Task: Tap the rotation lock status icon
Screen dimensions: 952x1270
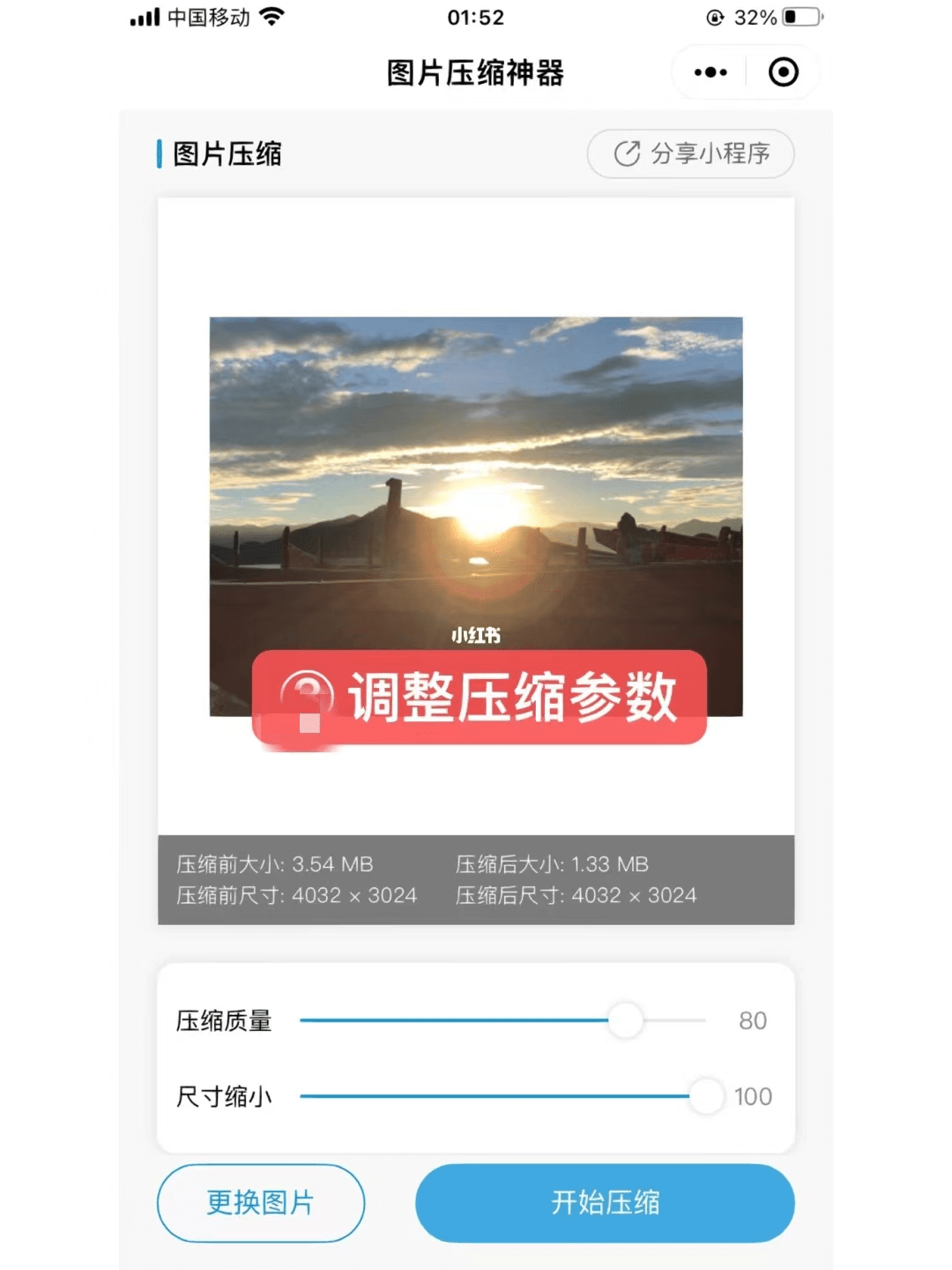Action: (x=715, y=18)
